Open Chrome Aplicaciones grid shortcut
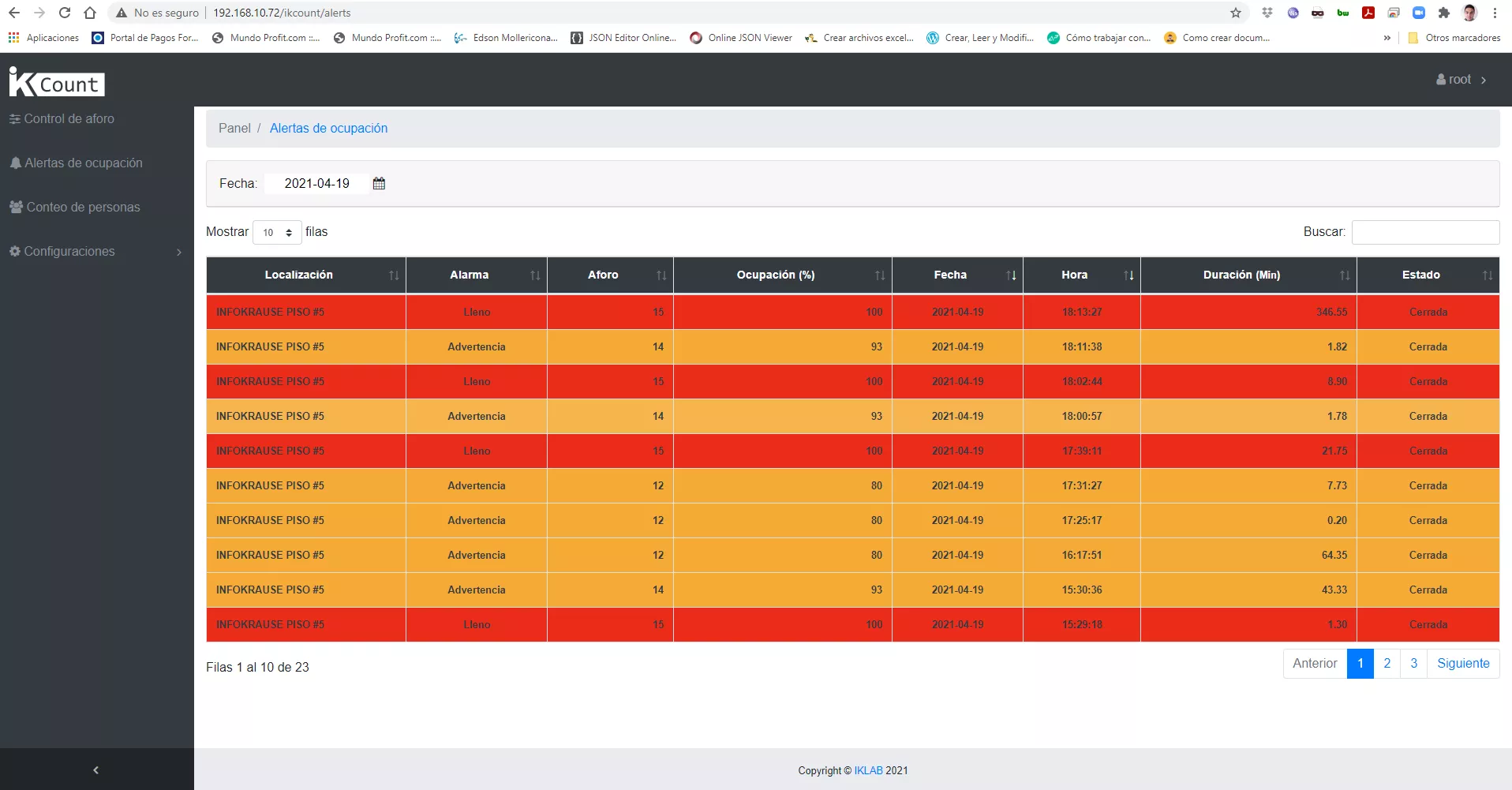 coord(44,38)
